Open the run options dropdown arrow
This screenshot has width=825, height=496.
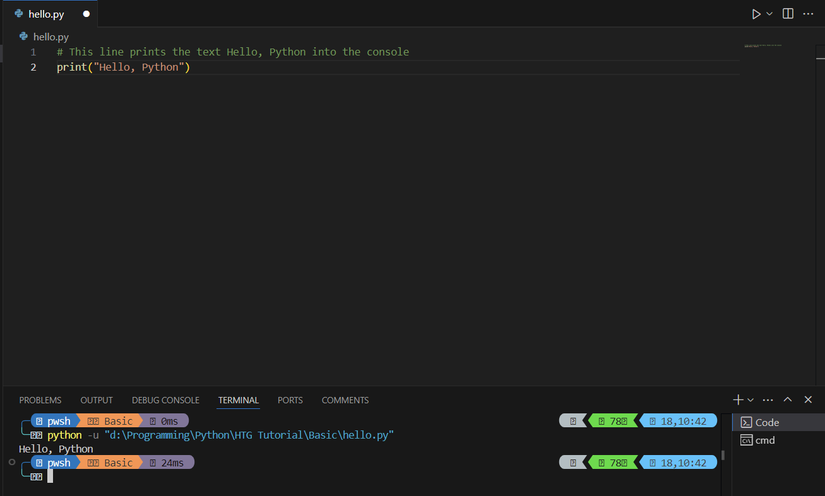pos(769,14)
